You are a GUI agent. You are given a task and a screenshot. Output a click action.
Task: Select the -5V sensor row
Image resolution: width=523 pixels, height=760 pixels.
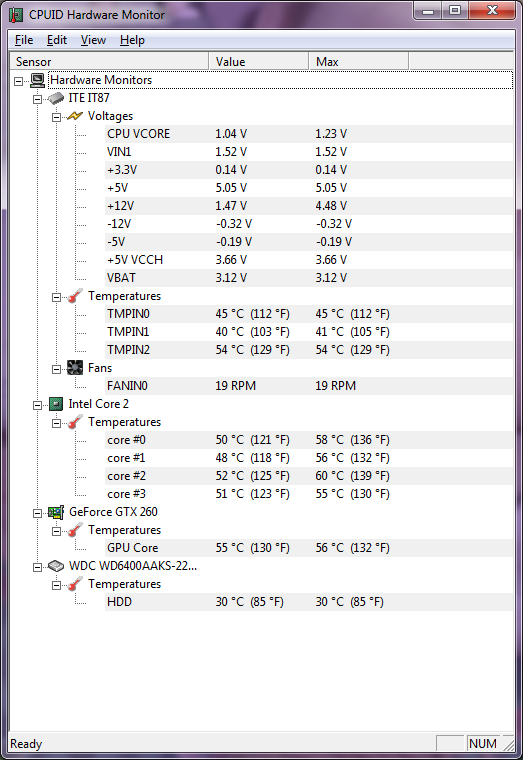pos(309,241)
